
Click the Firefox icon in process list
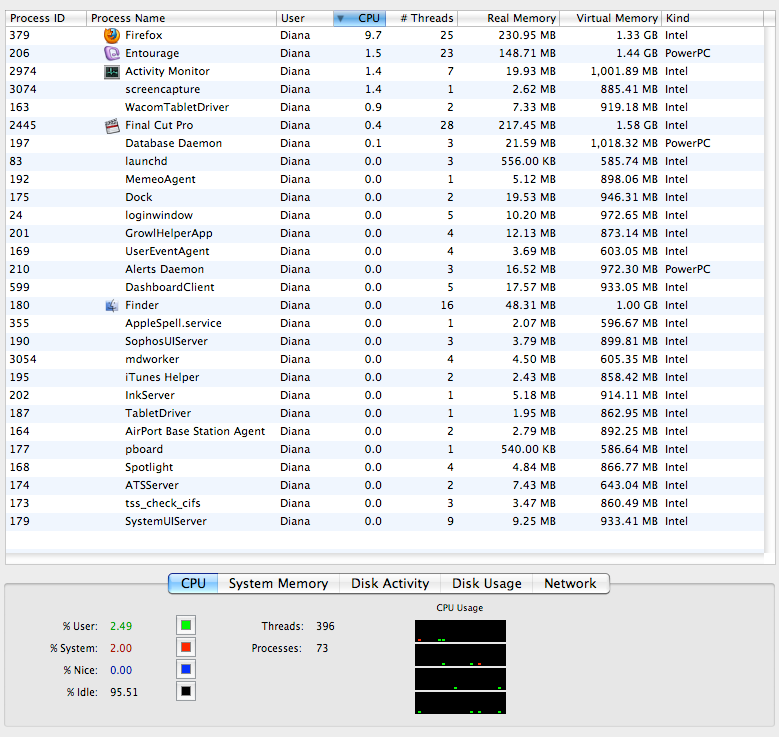coord(112,35)
